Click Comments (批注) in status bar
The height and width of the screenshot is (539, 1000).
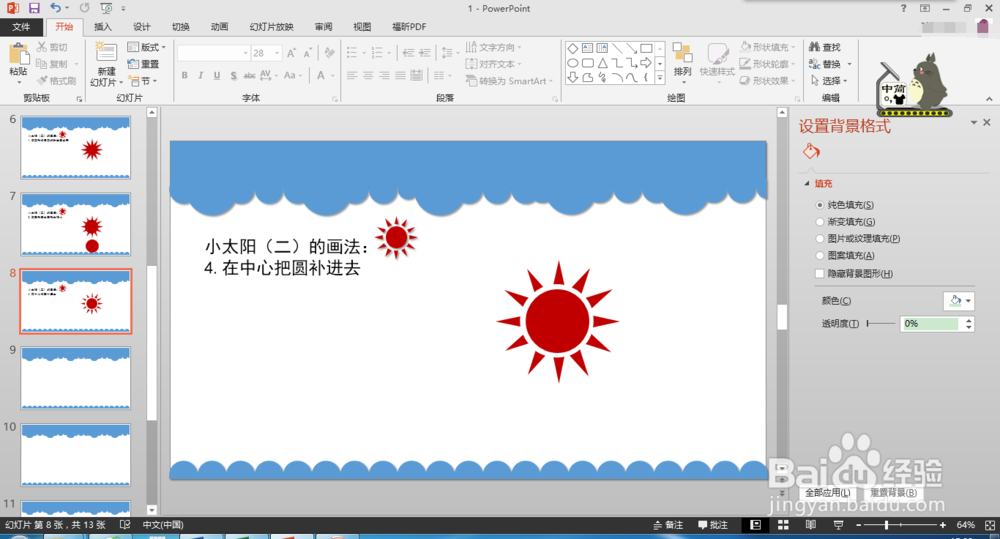coord(713,525)
